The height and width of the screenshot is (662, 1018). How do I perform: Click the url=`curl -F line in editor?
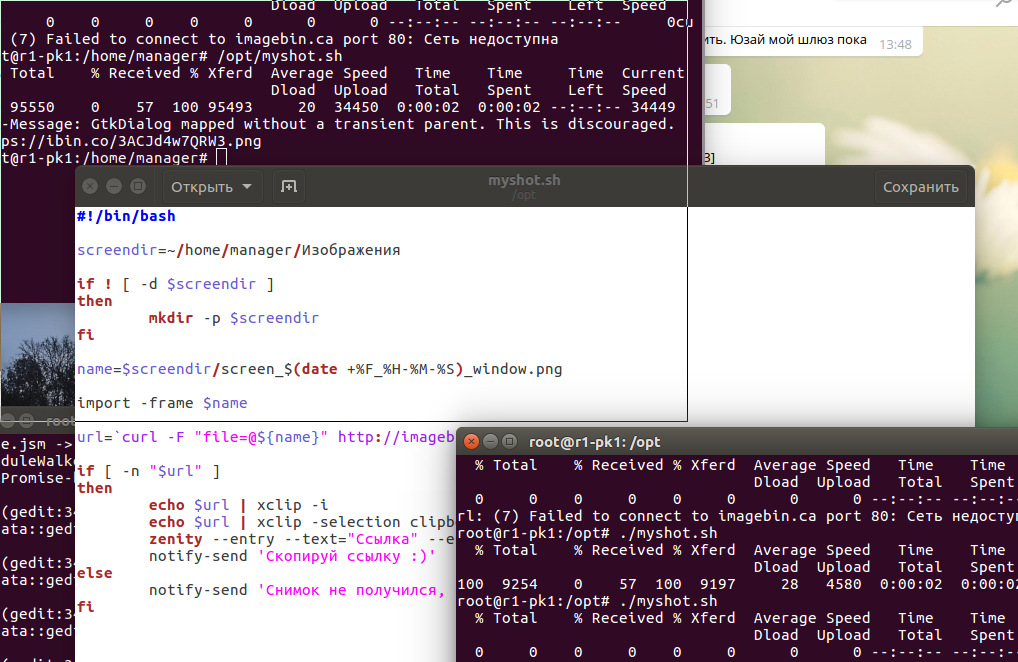pos(265,437)
